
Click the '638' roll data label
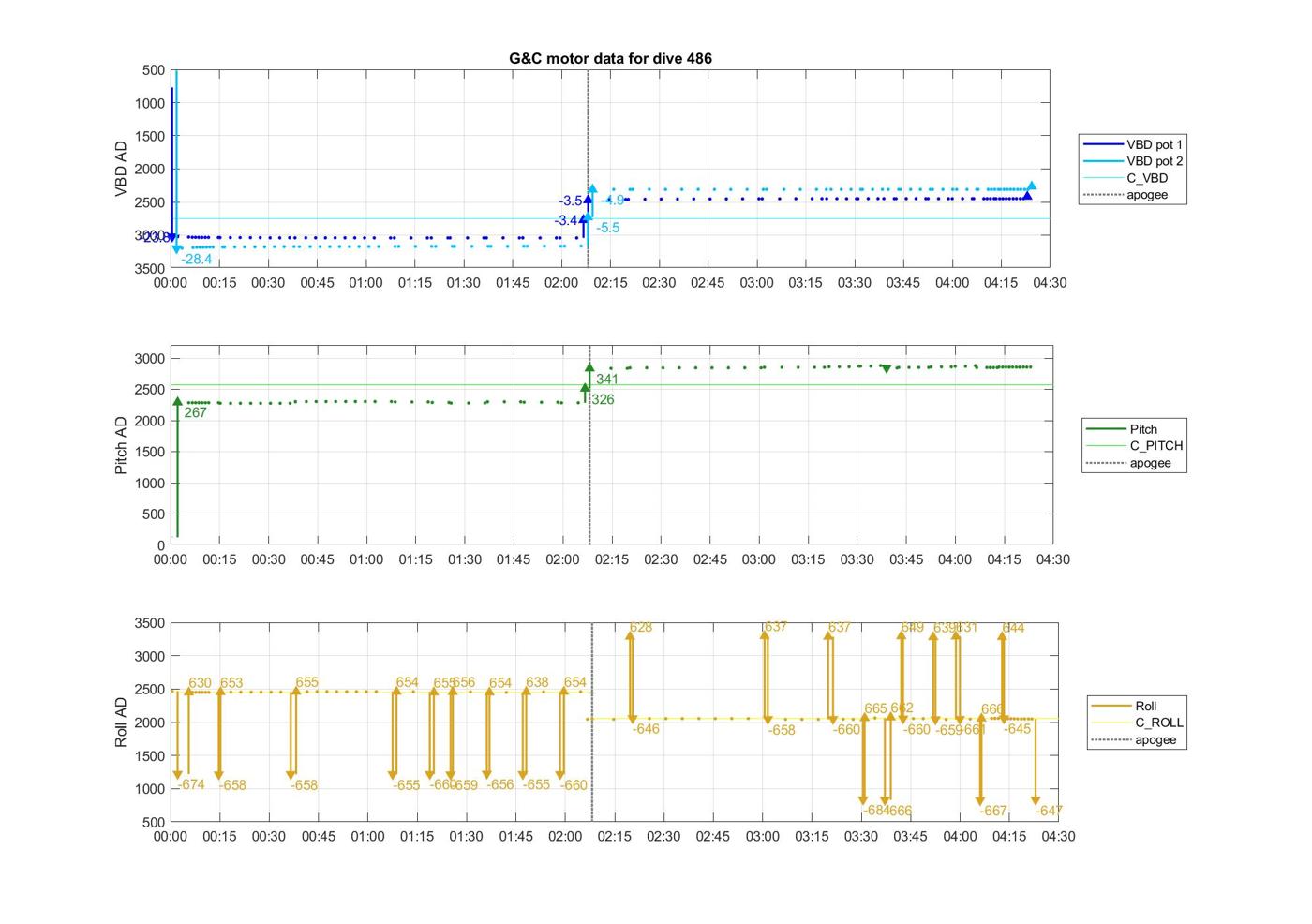[x=537, y=682]
